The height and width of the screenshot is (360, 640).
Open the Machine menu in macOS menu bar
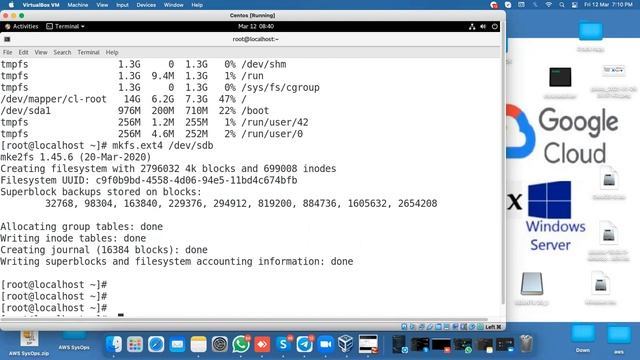coord(78,5)
